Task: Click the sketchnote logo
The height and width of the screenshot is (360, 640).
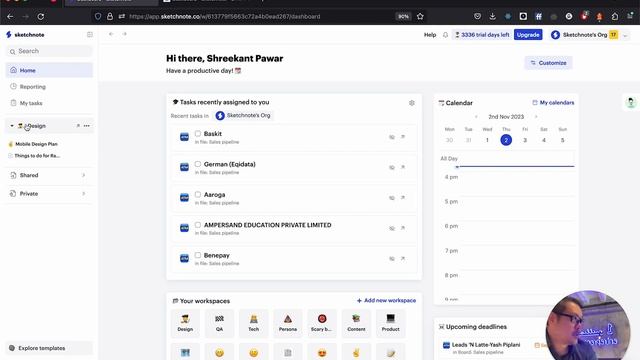Action: (25, 35)
